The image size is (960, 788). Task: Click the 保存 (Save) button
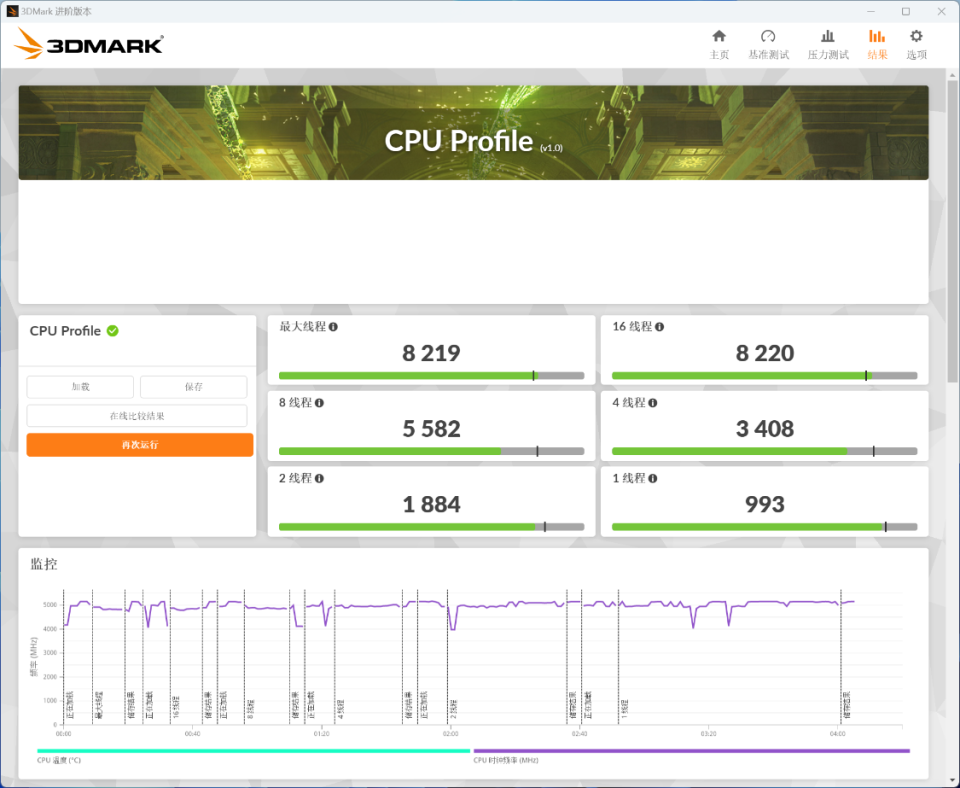pos(193,387)
